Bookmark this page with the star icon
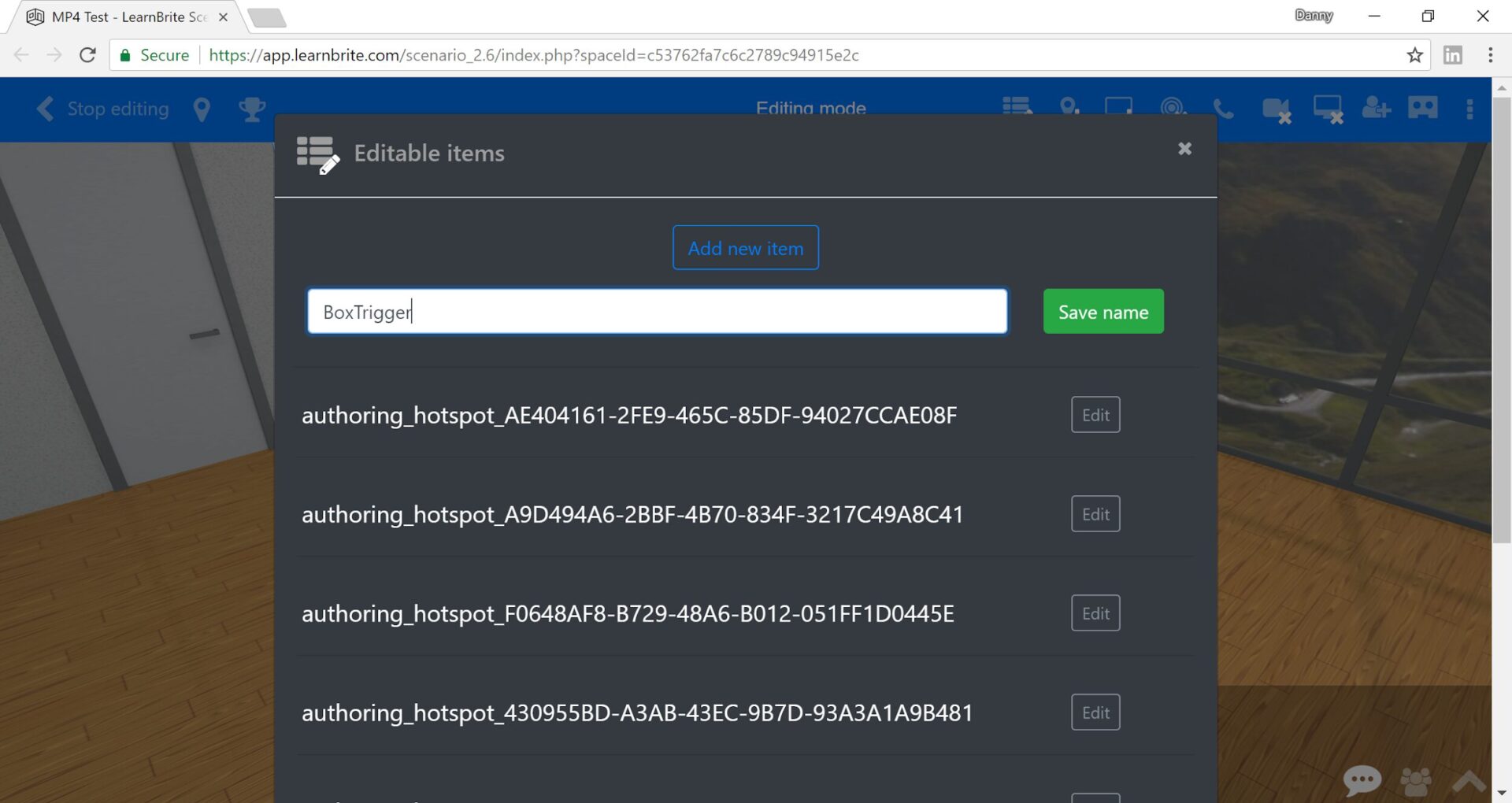Viewport: 1512px width, 803px height. [1414, 55]
